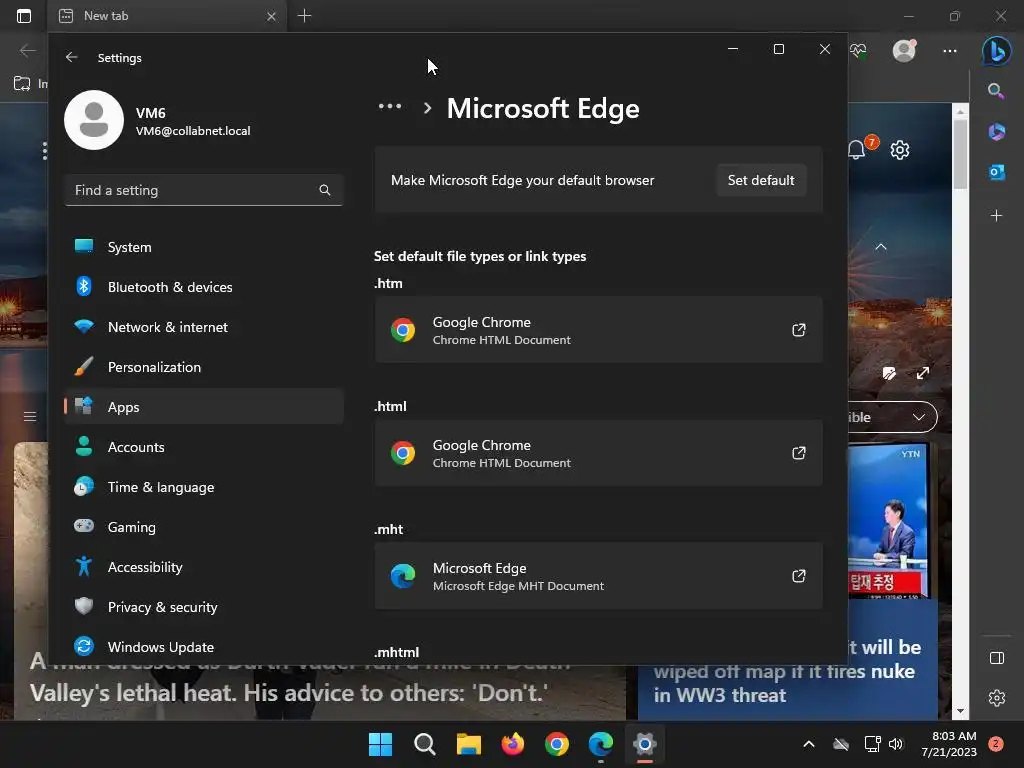This screenshot has height=768, width=1024.
Task: Expand the background image fullscreen icon
Action: pos(923,374)
